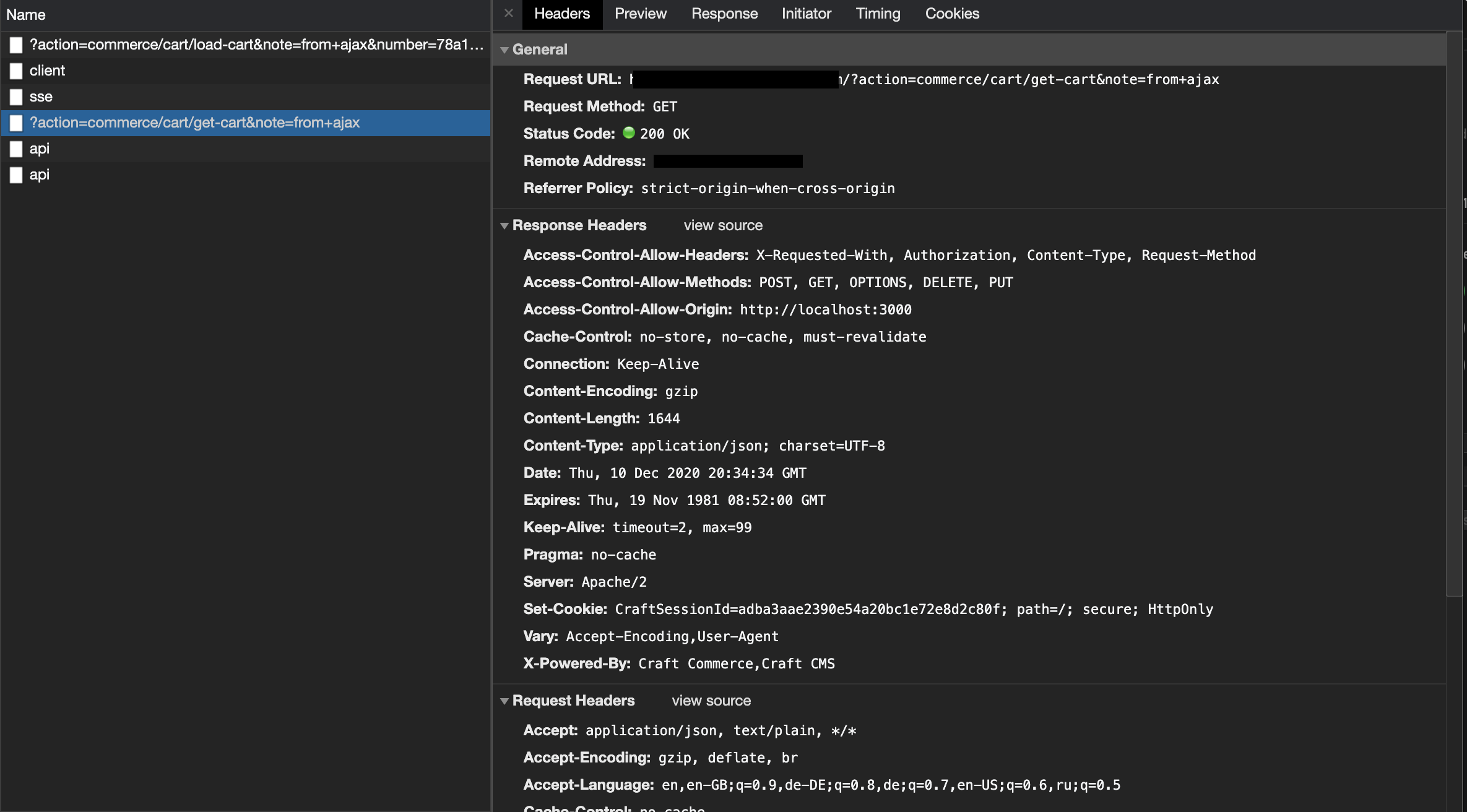Click the Content-Length 1644 value

click(664, 418)
